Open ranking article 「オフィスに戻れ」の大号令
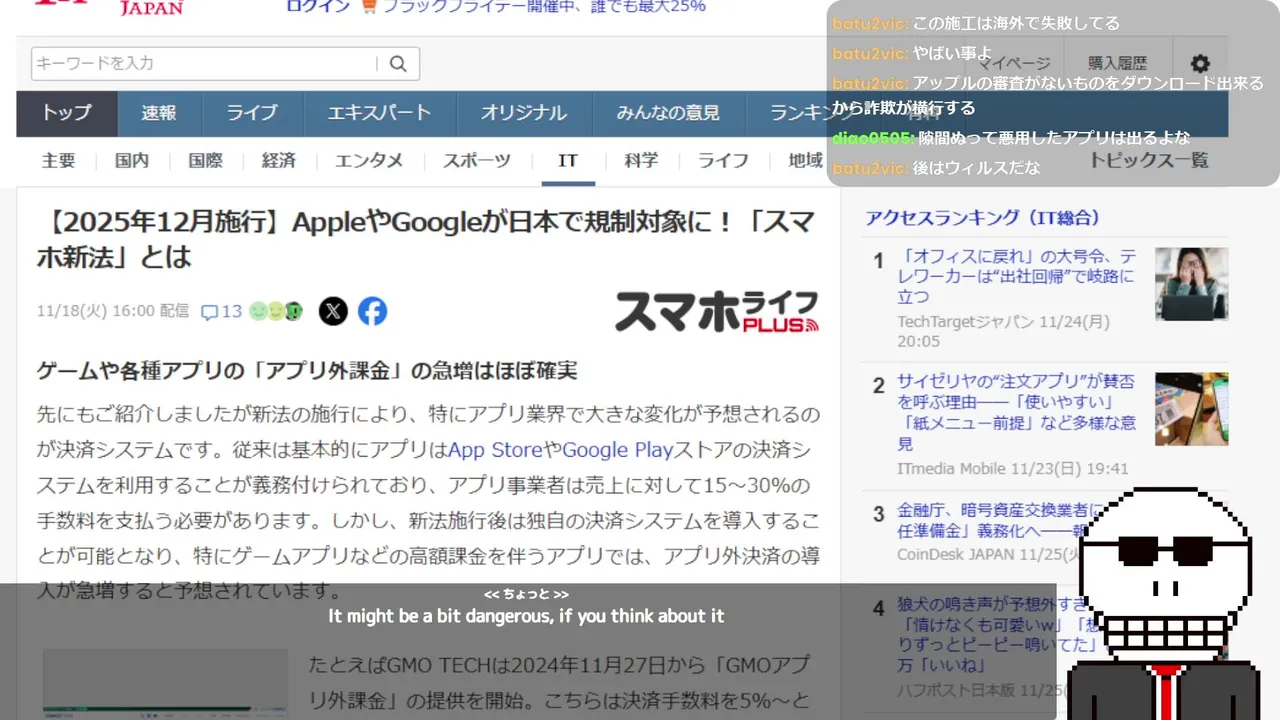Screen dimensions: 1280x720 click(1018, 276)
